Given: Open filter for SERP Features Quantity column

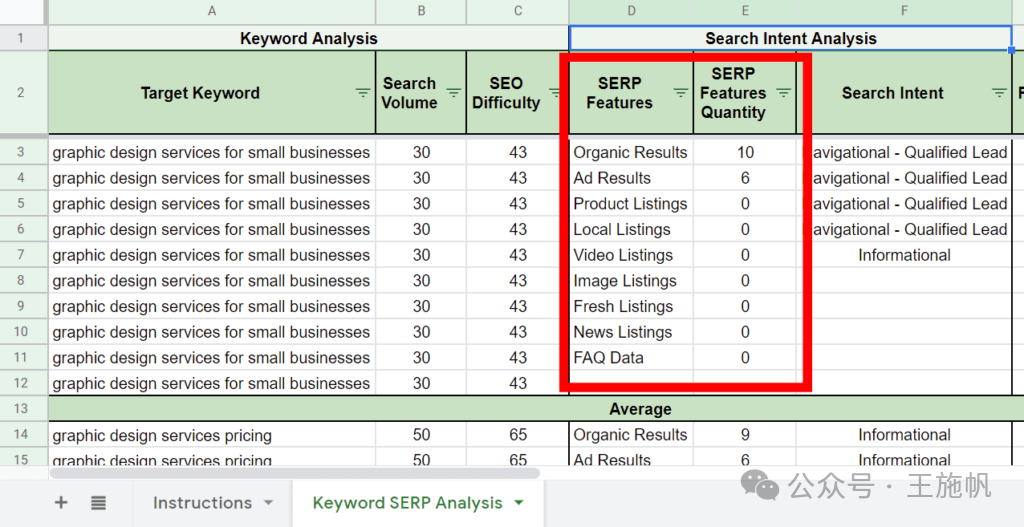Looking at the screenshot, I should click(783, 93).
